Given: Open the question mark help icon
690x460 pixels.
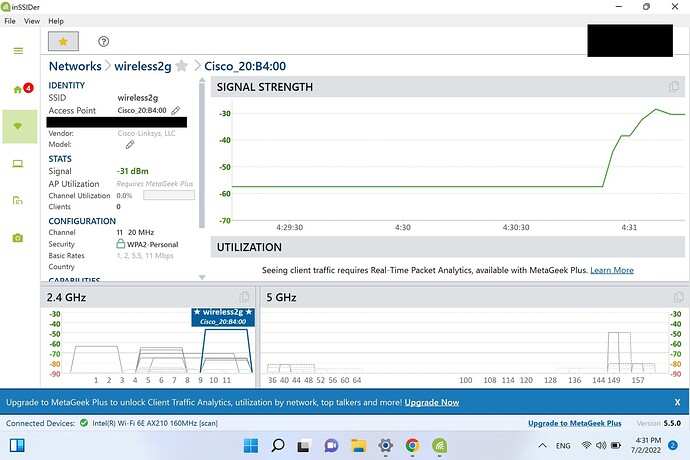Looking at the screenshot, I should 103,41.
